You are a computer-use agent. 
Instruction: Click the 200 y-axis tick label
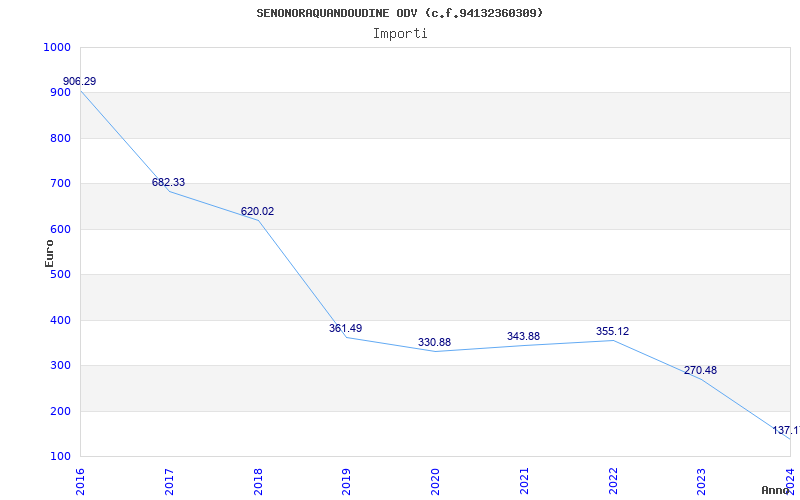pyautogui.click(x=60, y=411)
